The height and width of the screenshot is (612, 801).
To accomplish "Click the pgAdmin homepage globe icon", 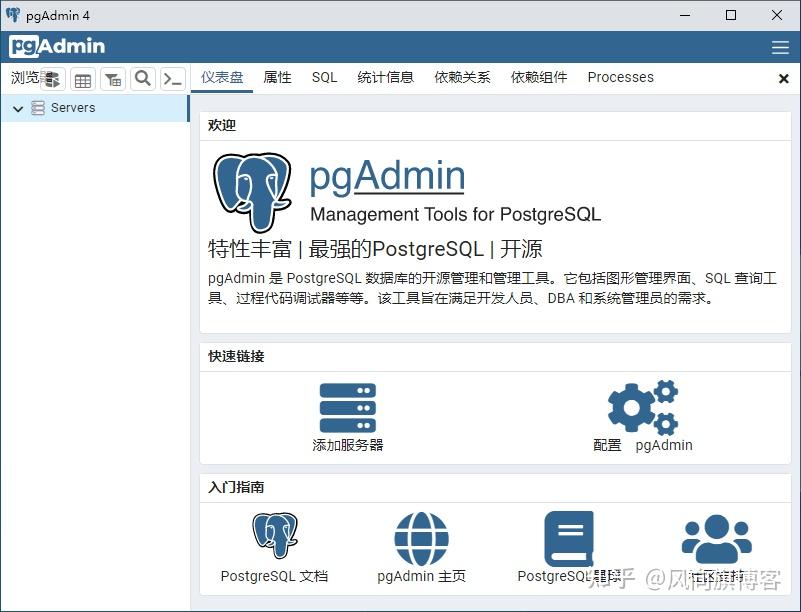I will point(421,538).
